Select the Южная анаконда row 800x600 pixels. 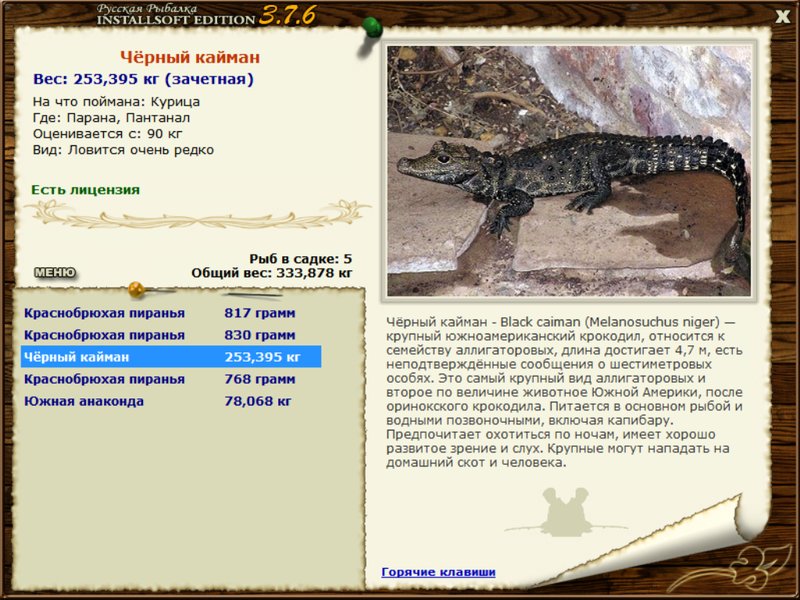(171, 401)
